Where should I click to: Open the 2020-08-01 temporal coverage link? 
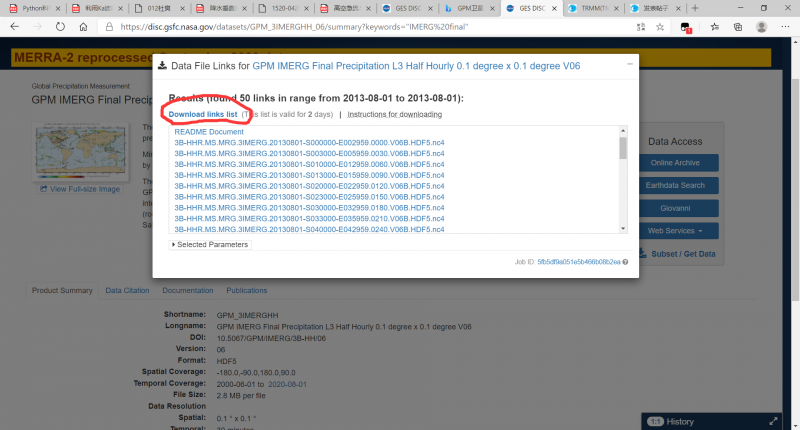pos(287,384)
